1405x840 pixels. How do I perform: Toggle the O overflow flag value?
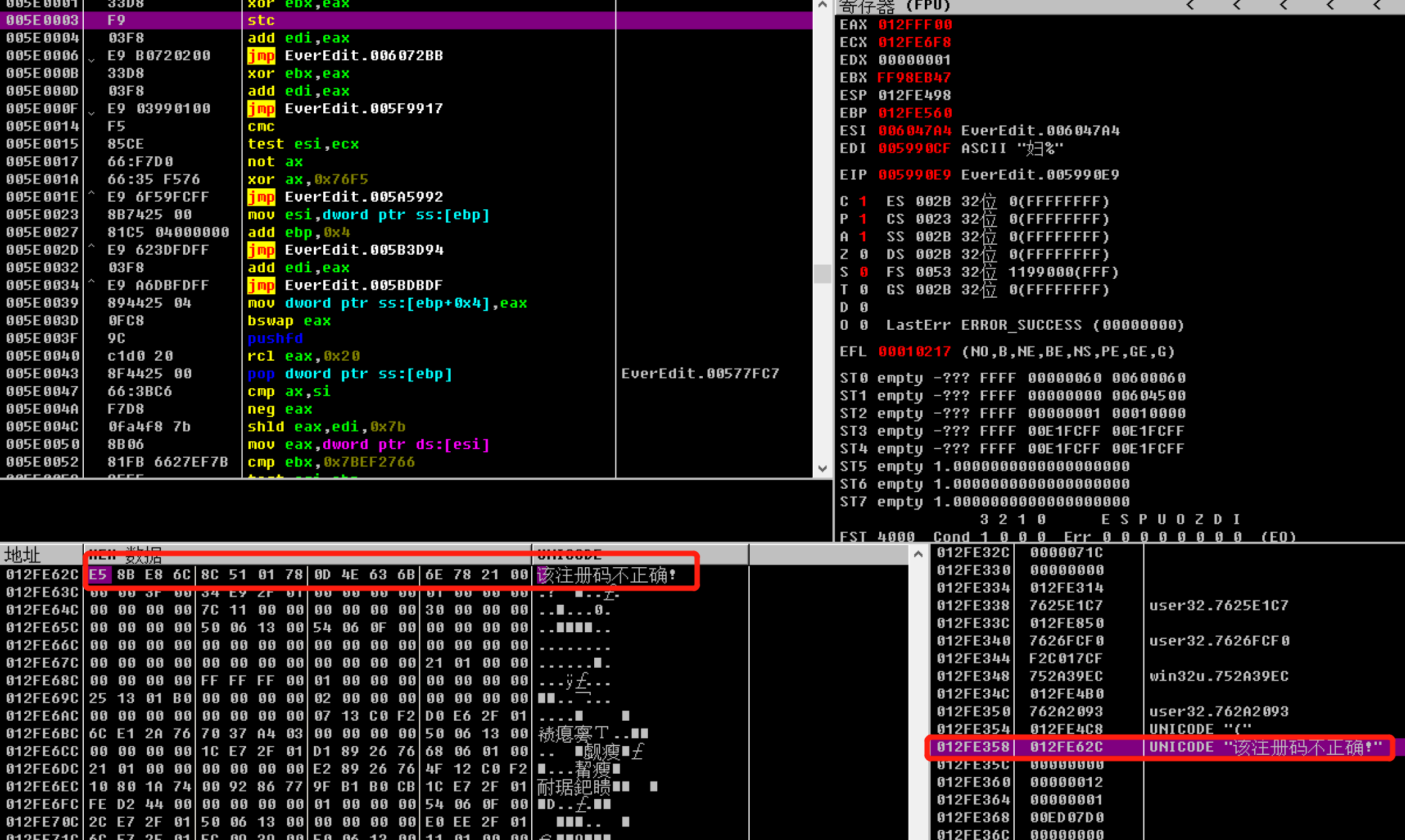(x=864, y=325)
